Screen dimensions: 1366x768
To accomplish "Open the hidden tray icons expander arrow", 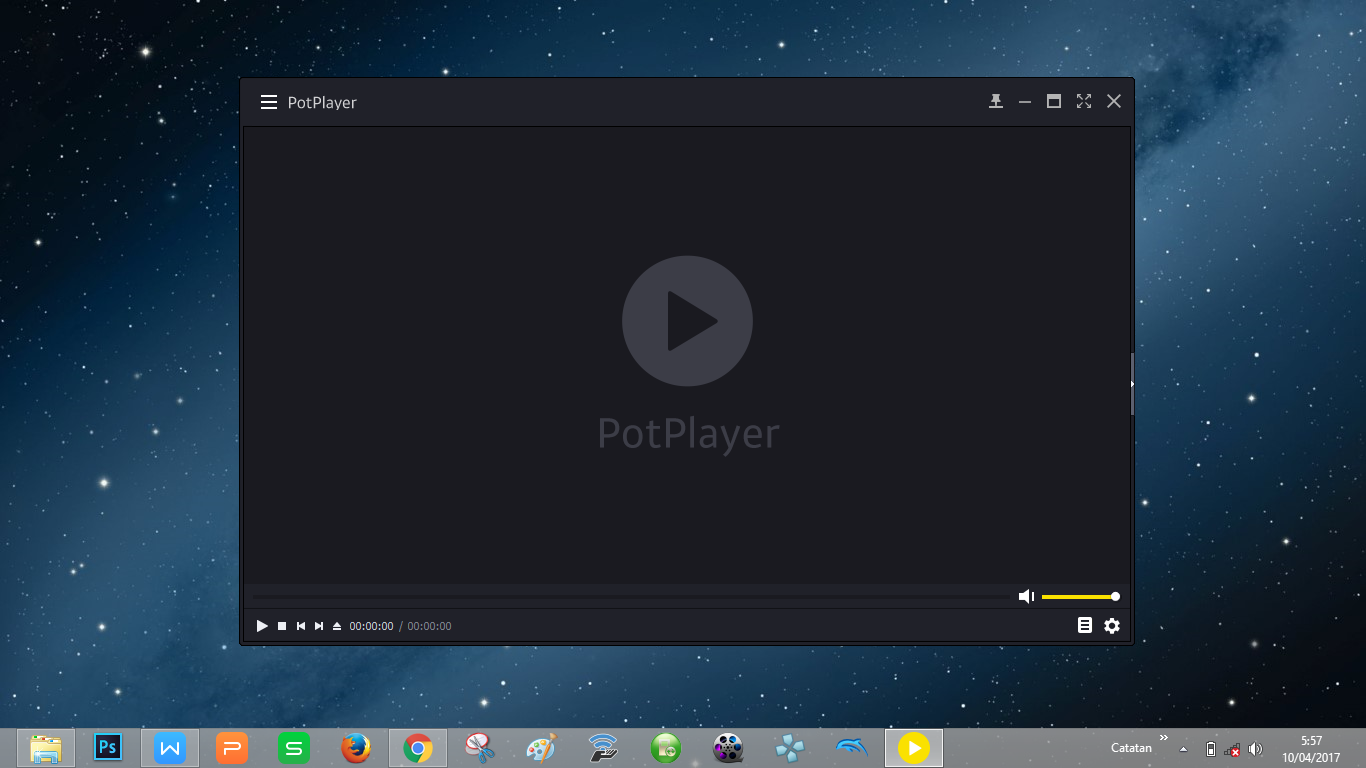I will [x=1182, y=748].
